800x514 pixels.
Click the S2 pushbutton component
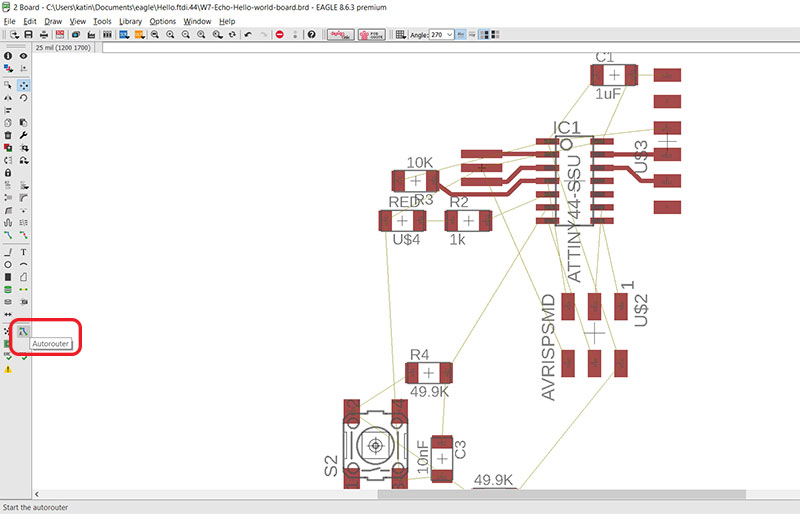coord(376,445)
